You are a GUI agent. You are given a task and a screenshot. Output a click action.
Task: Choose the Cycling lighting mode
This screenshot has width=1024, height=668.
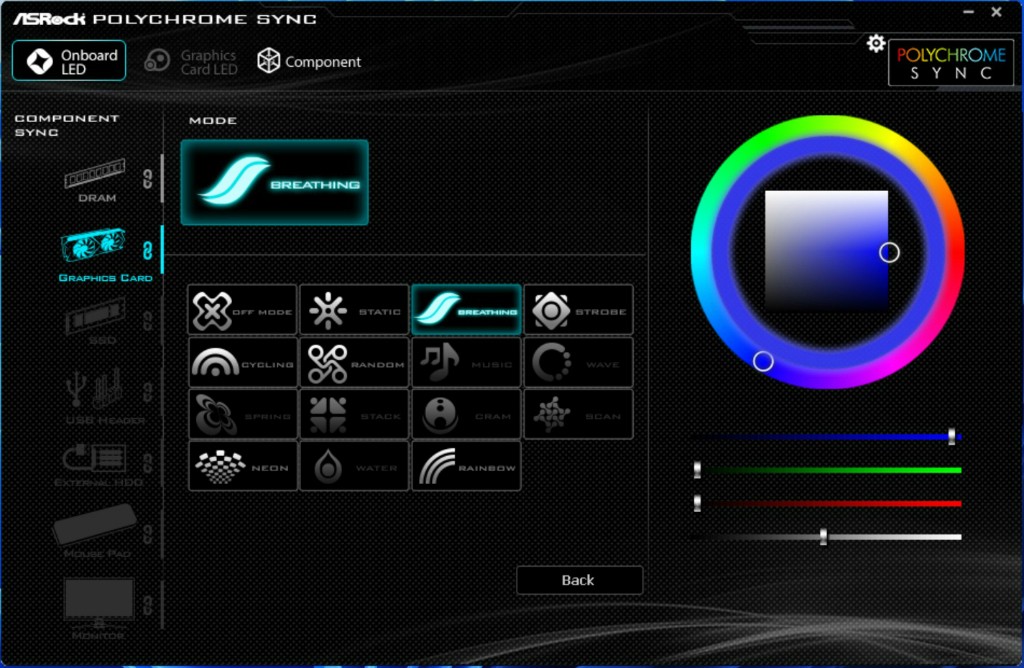pyautogui.click(x=242, y=362)
